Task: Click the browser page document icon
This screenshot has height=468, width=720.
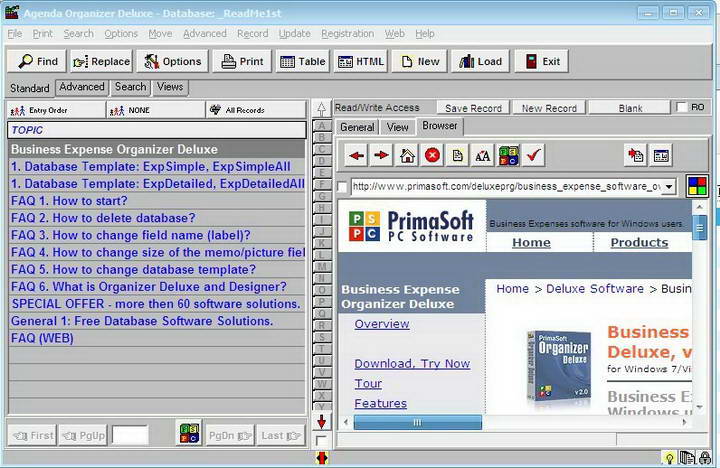Action: 457,156
